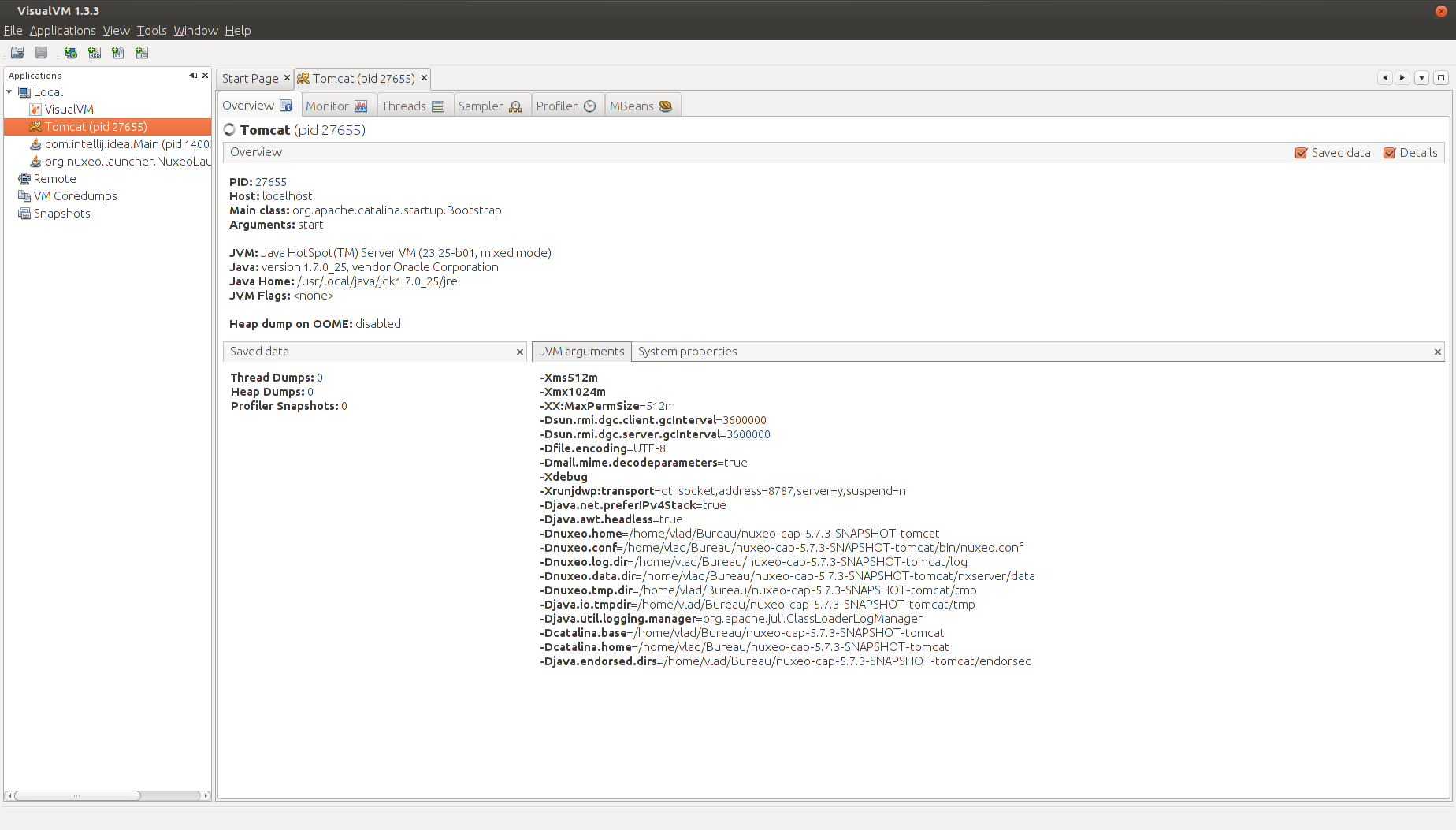1456x830 pixels.
Task: Minimize the Applications panel with the arrow icon
Action: (193, 76)
